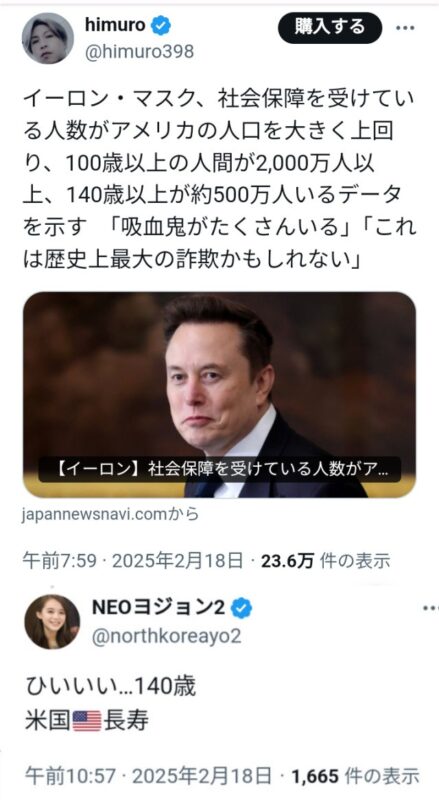Open more options on himuro's tweet
Viewport: 439px width, 800px height.
pyautogui.click(x=405, y=28)
